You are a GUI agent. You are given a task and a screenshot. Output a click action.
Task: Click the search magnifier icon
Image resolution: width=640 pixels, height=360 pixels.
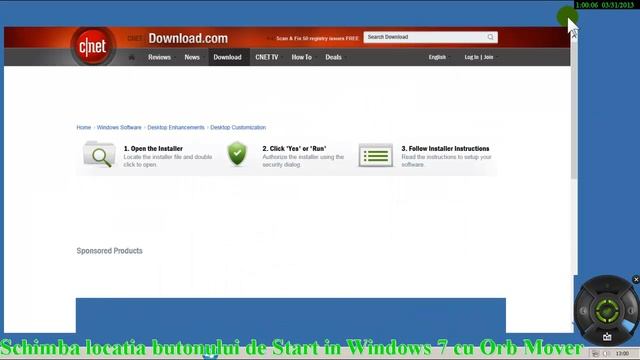pyautogui.click(x=490, y=37)
